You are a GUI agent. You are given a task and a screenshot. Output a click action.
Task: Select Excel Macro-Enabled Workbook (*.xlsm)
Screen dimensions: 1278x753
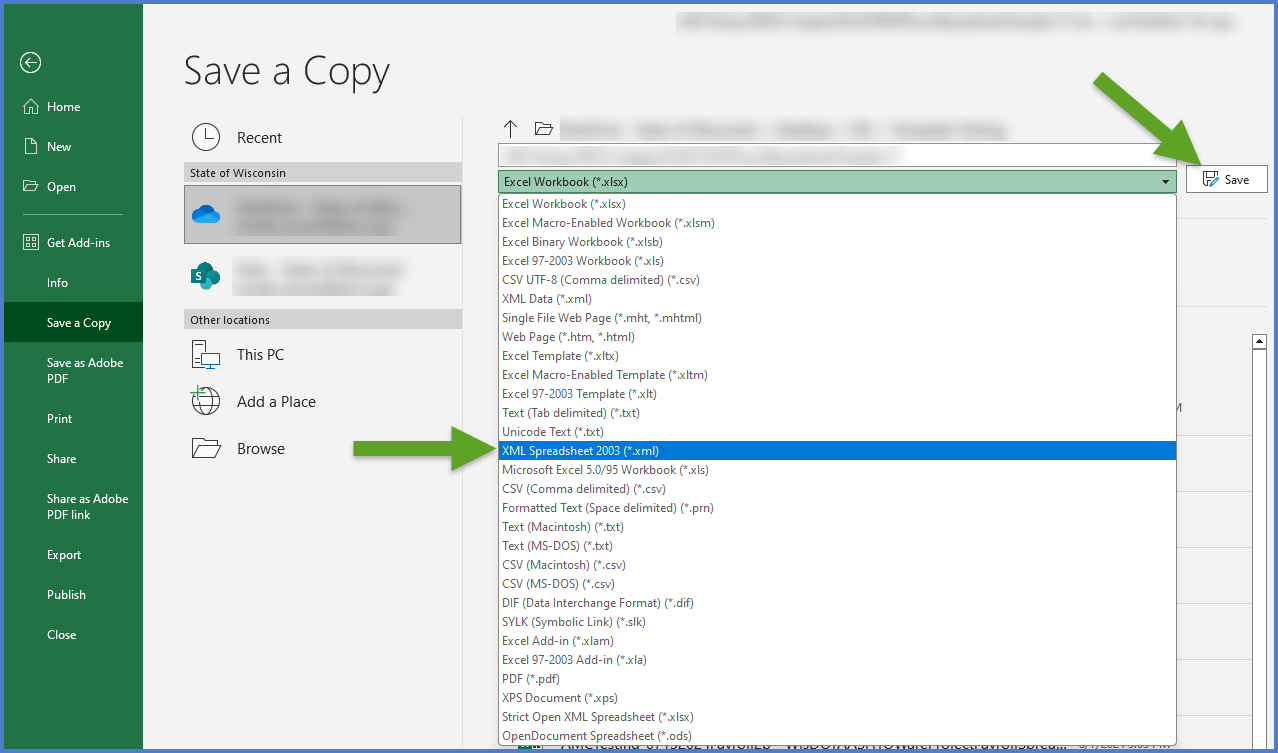(837, 223)
